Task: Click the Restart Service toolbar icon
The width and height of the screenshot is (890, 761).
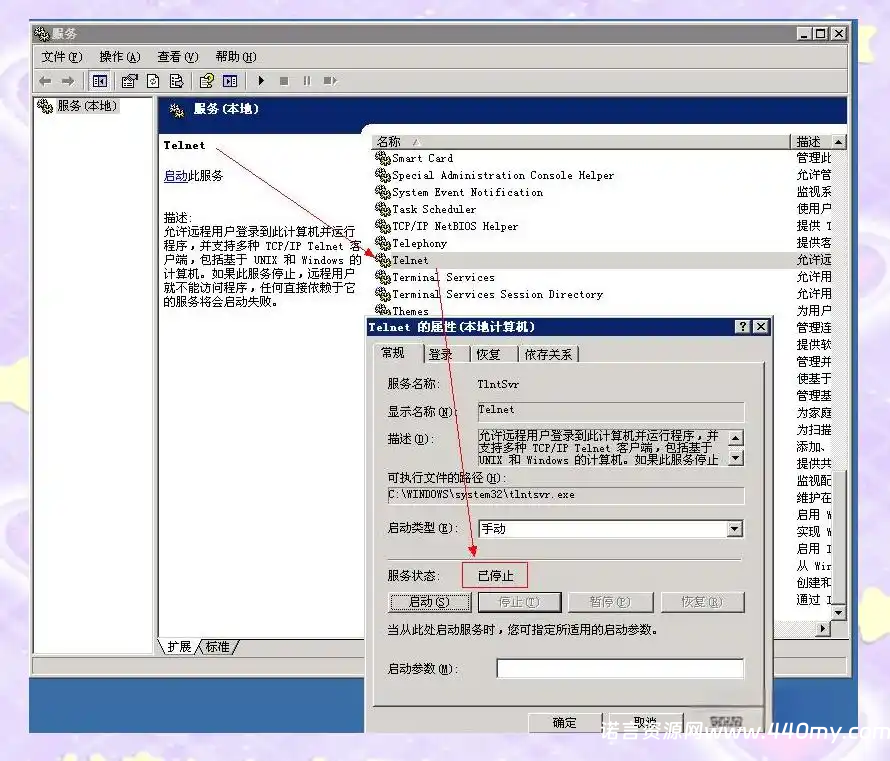Action: (330, 81)
